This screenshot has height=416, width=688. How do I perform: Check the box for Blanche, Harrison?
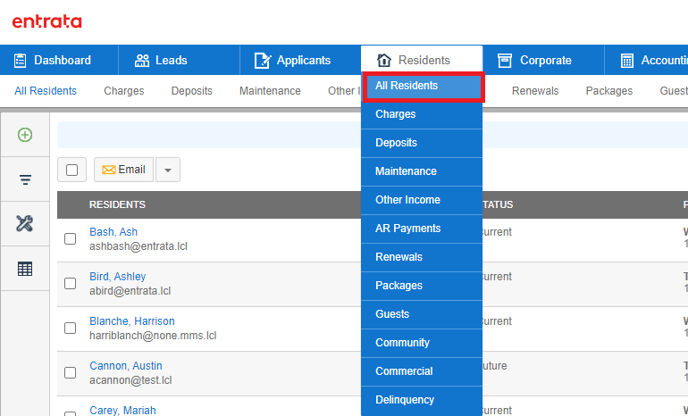tap(70, 328)
